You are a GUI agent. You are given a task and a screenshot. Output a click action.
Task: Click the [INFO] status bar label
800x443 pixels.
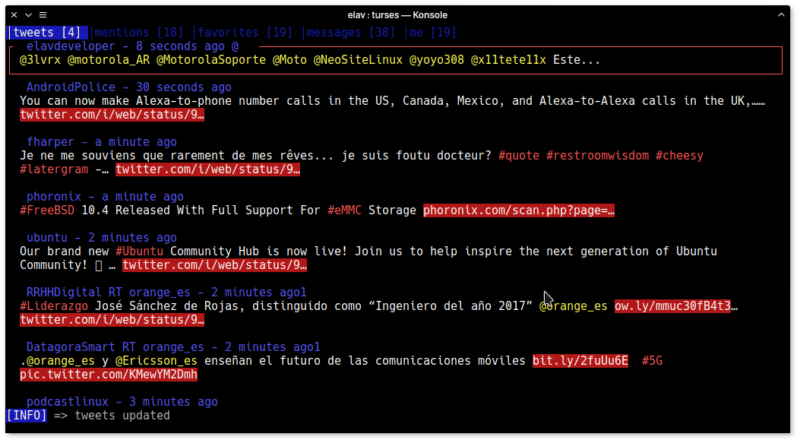27,415
